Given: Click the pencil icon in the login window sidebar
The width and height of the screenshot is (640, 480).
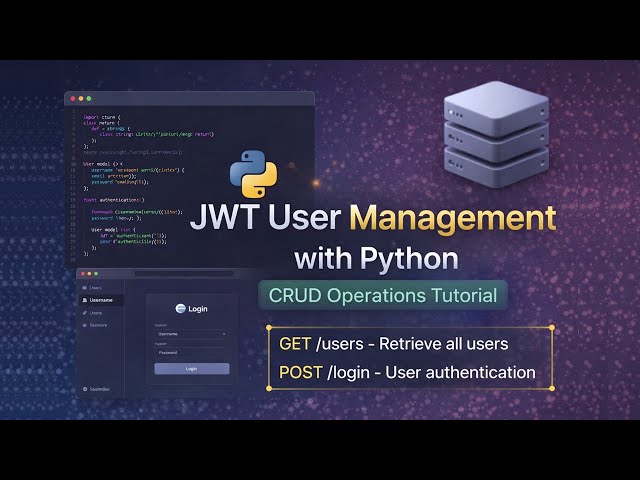Looking at the screenshot, I should pos(85,313).
